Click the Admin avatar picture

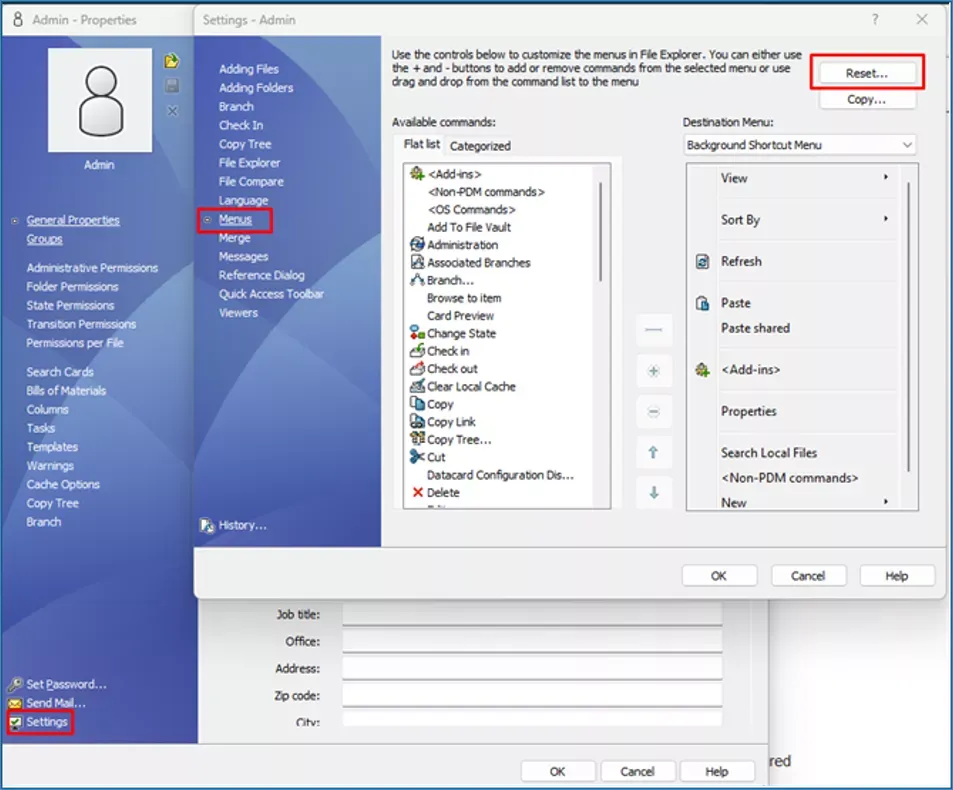[100, 100]
